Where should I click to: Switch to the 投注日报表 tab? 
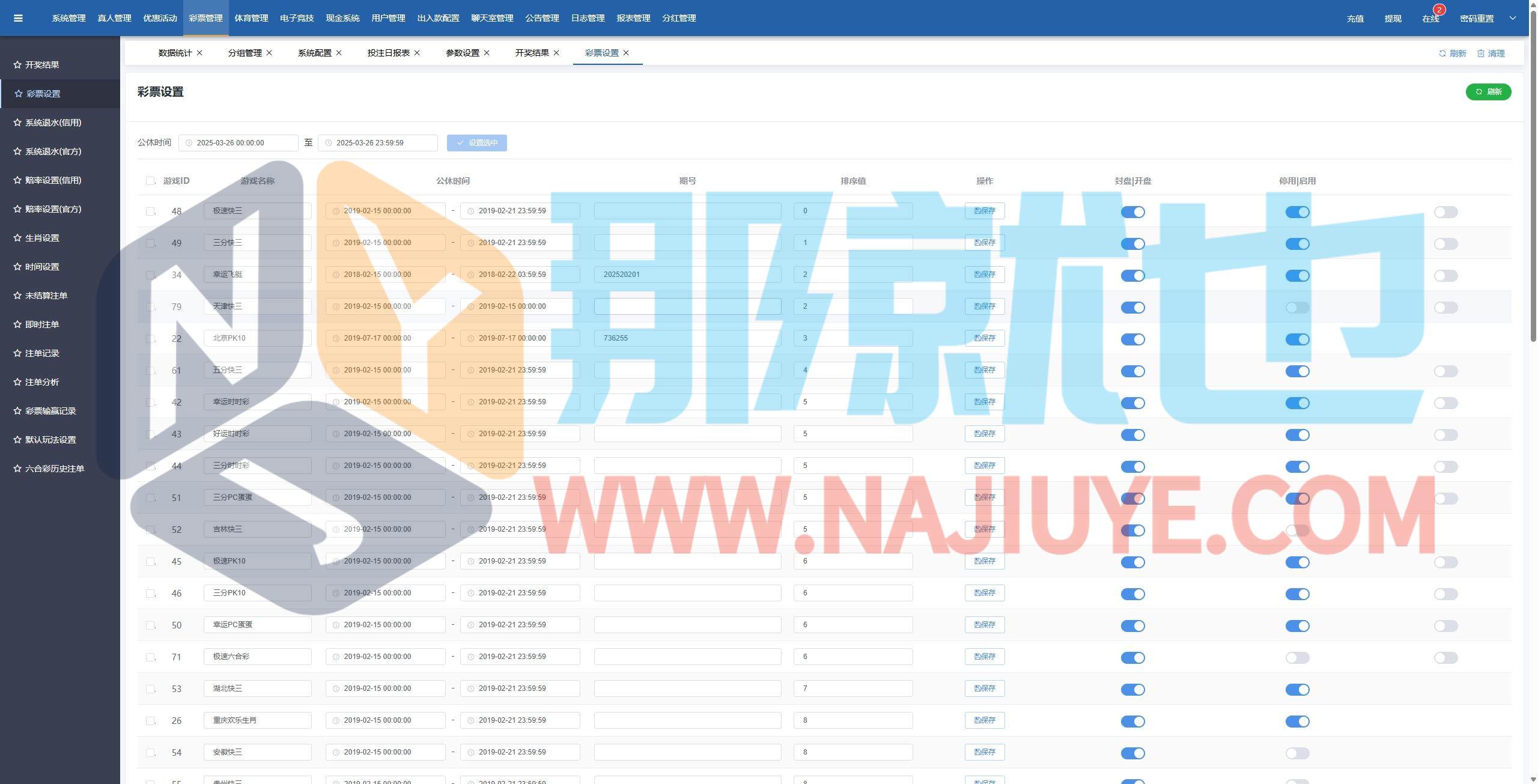pyautogui.click(x=388, y=53)
